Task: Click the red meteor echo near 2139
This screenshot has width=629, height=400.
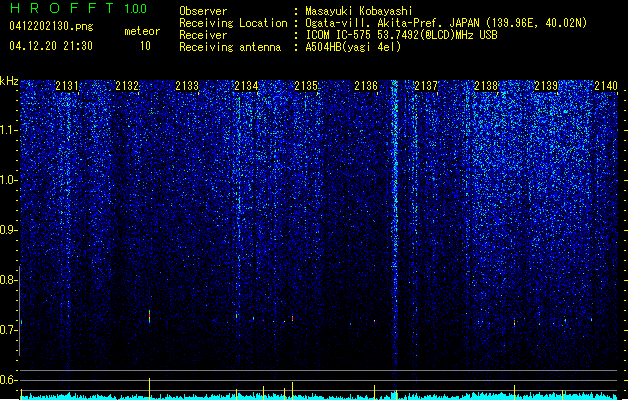Action: pyautogui.click(x=514, y=322)
